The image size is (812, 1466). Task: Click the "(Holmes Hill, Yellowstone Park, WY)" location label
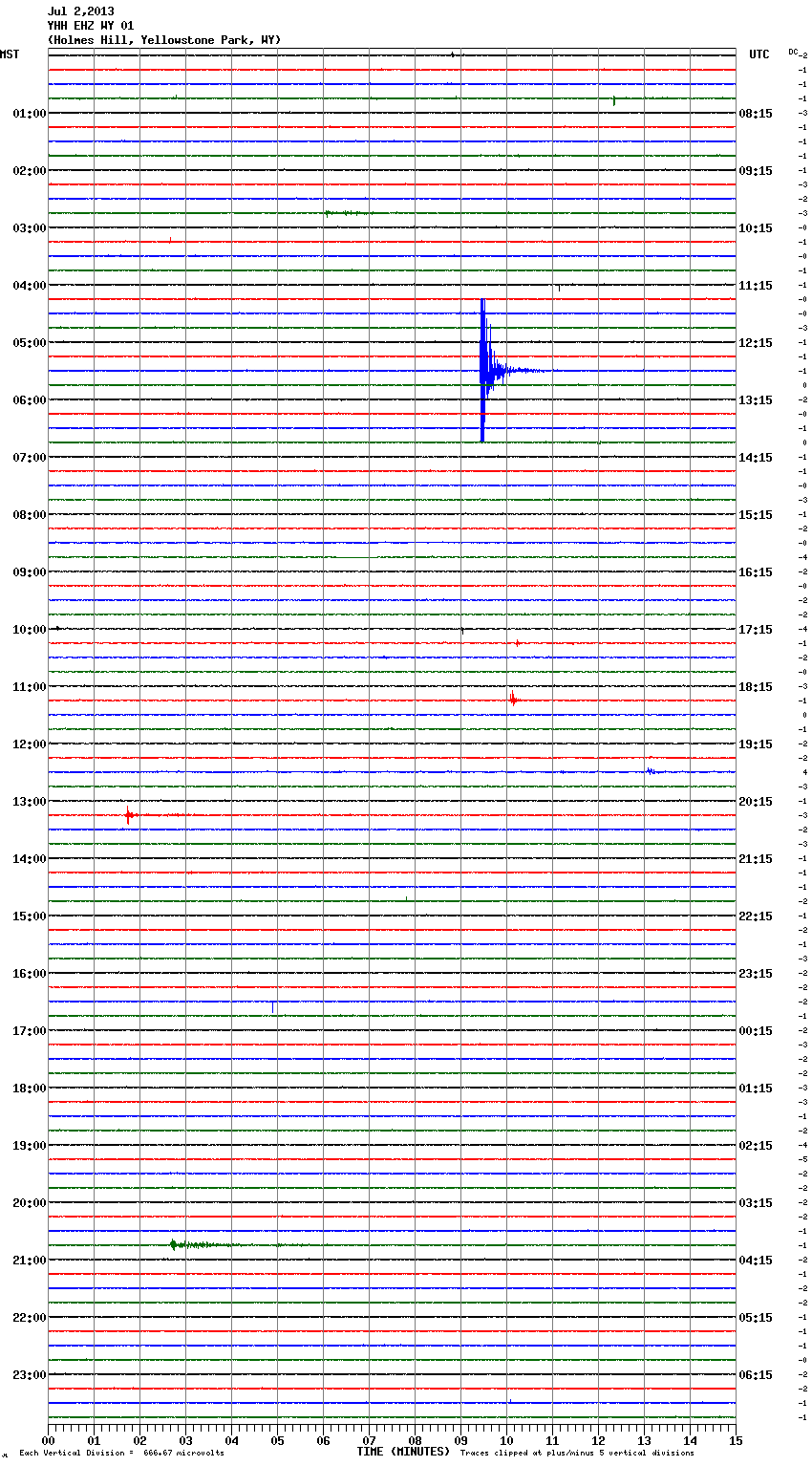[x=164, y=40]
